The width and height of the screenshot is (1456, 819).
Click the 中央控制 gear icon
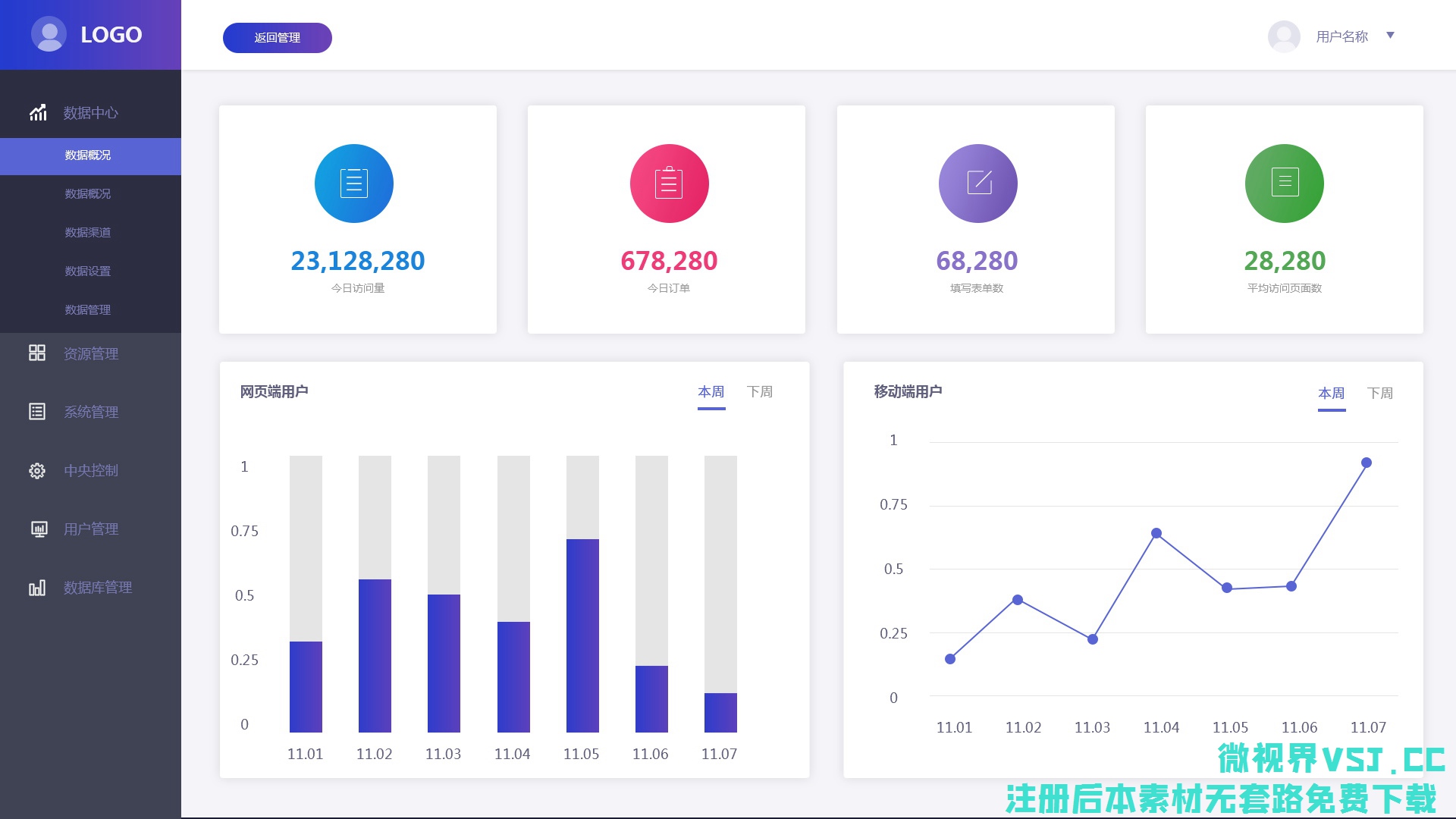pos(37,470)
